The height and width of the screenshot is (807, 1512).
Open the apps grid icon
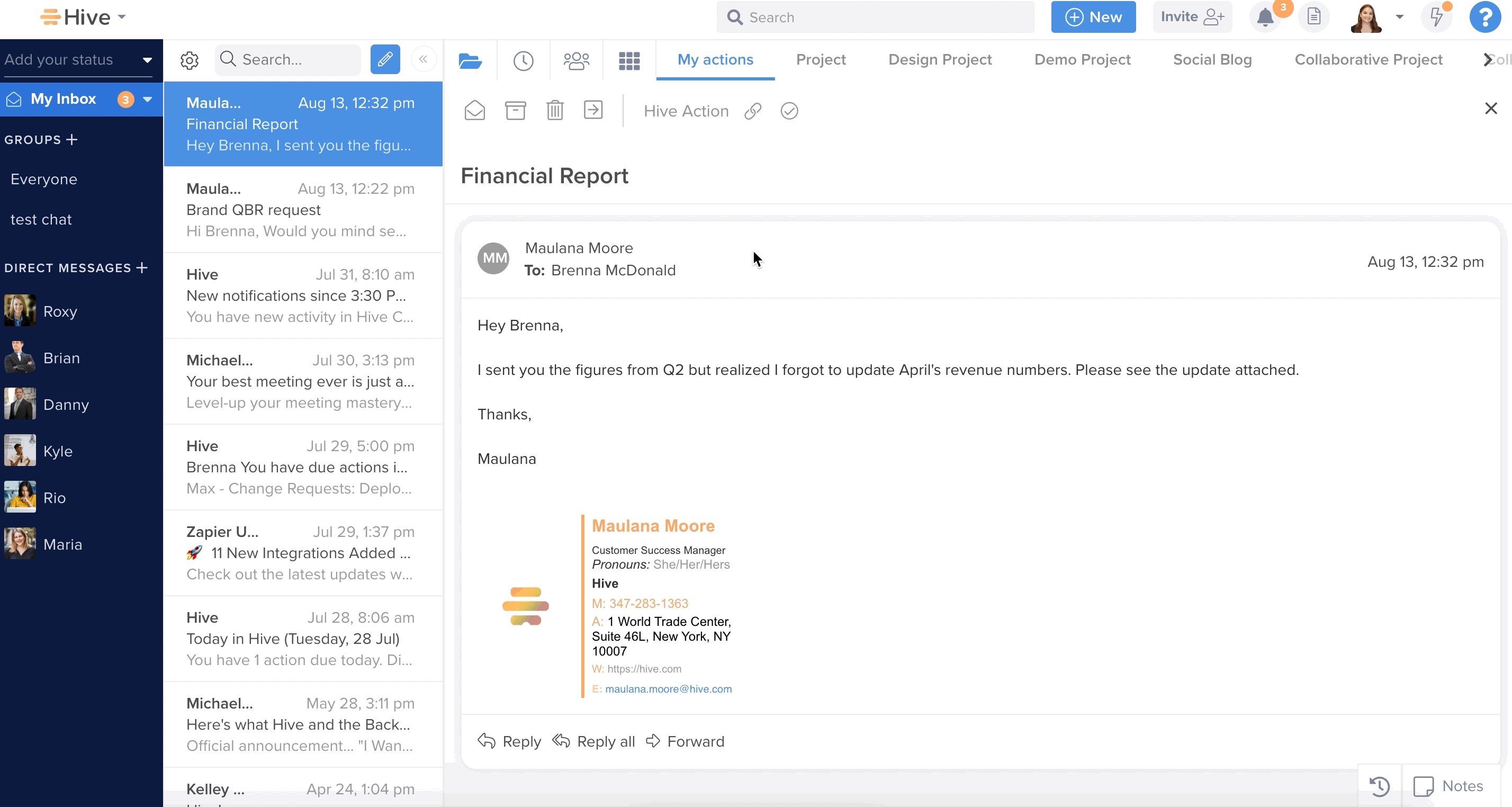tap(629, 60)
